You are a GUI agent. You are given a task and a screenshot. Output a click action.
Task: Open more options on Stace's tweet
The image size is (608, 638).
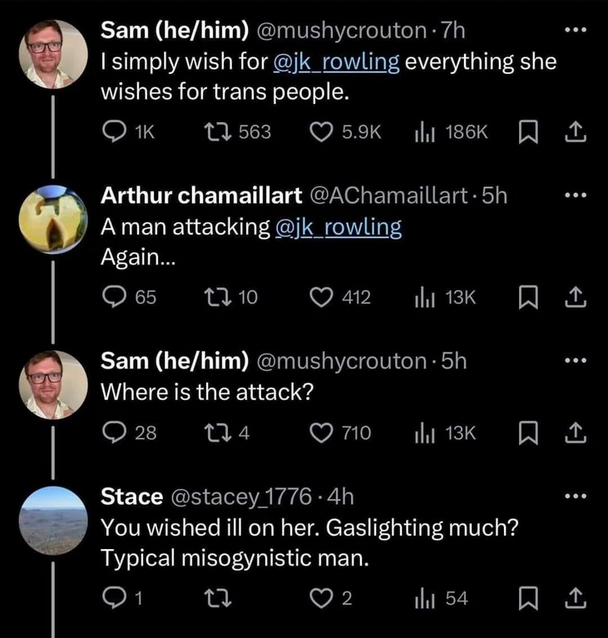point(573,496)
